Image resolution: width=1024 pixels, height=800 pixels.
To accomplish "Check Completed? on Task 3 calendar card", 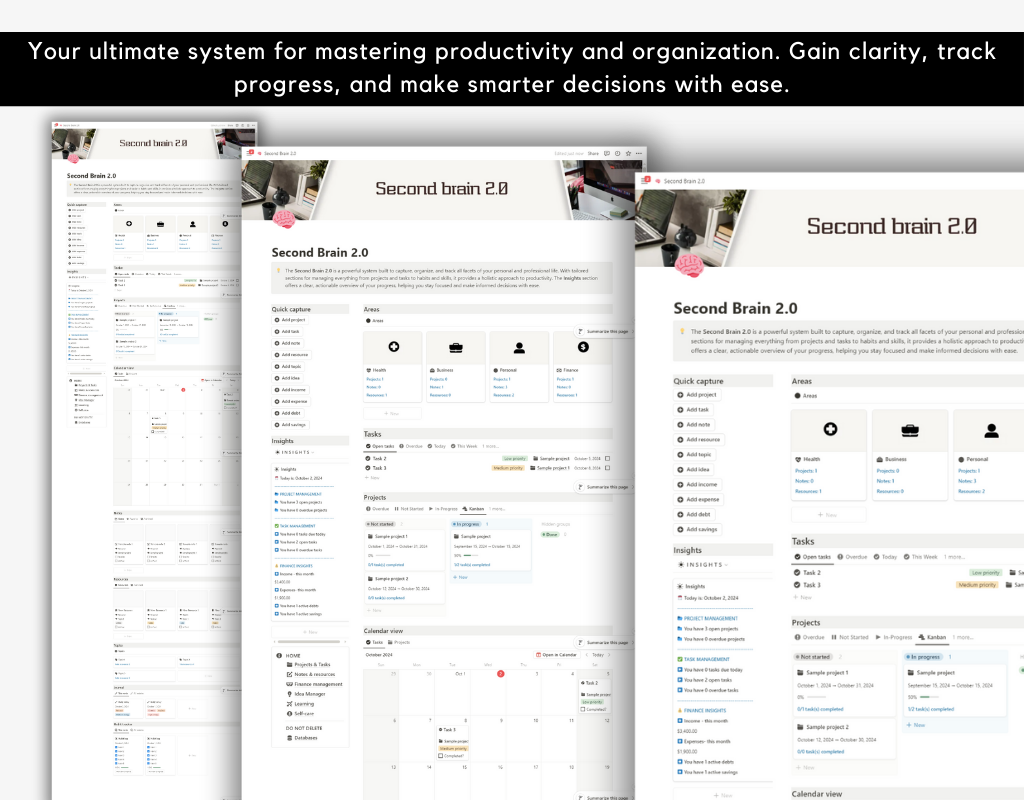I will click(441, 756).
